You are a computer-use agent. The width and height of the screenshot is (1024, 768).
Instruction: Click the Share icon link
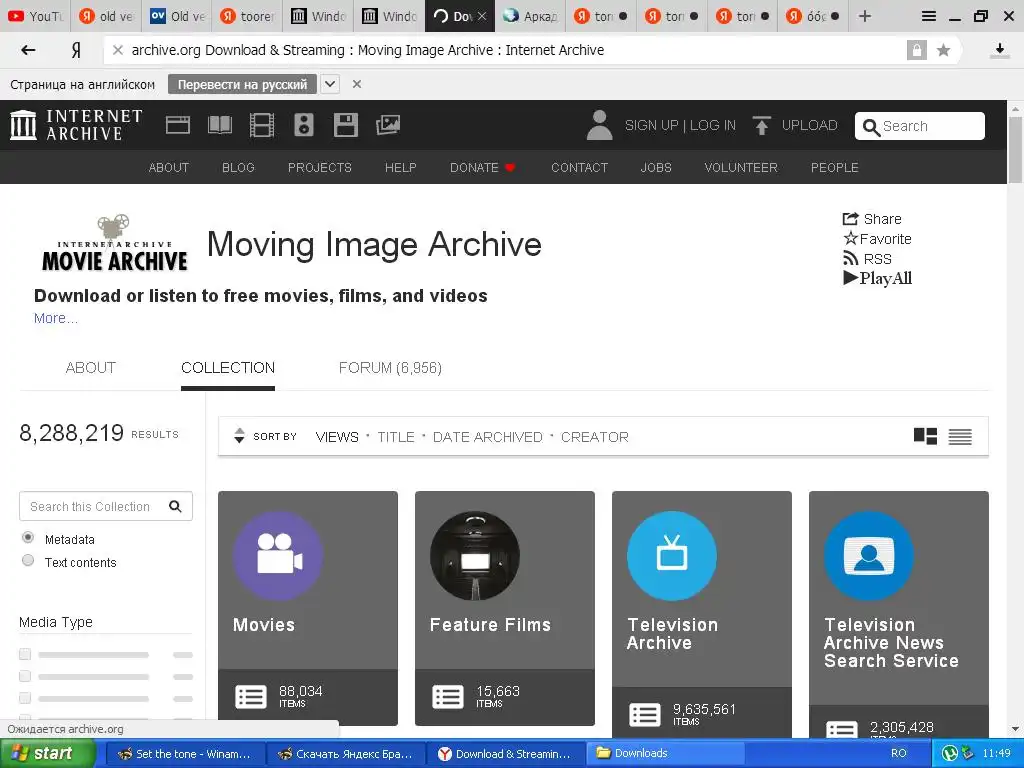point(871,219)
